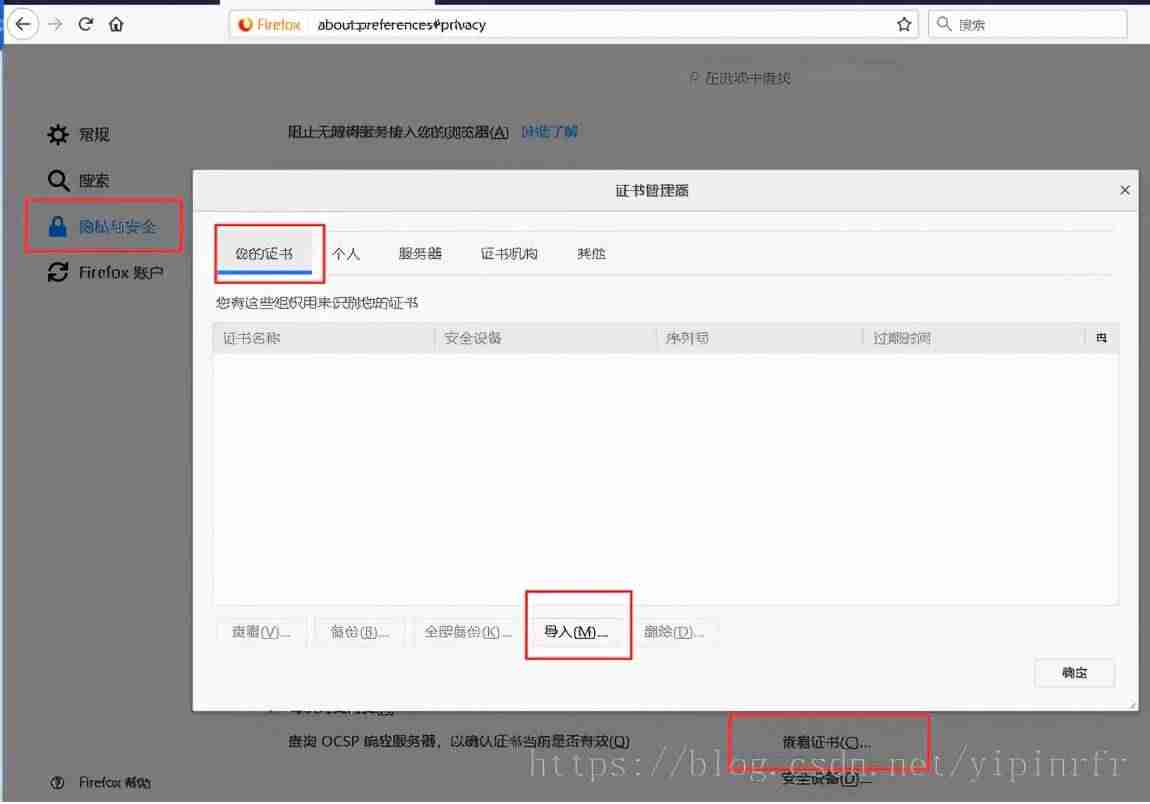Close the certificate manager dialog

pyautogui.click(x=1124, y=190)
